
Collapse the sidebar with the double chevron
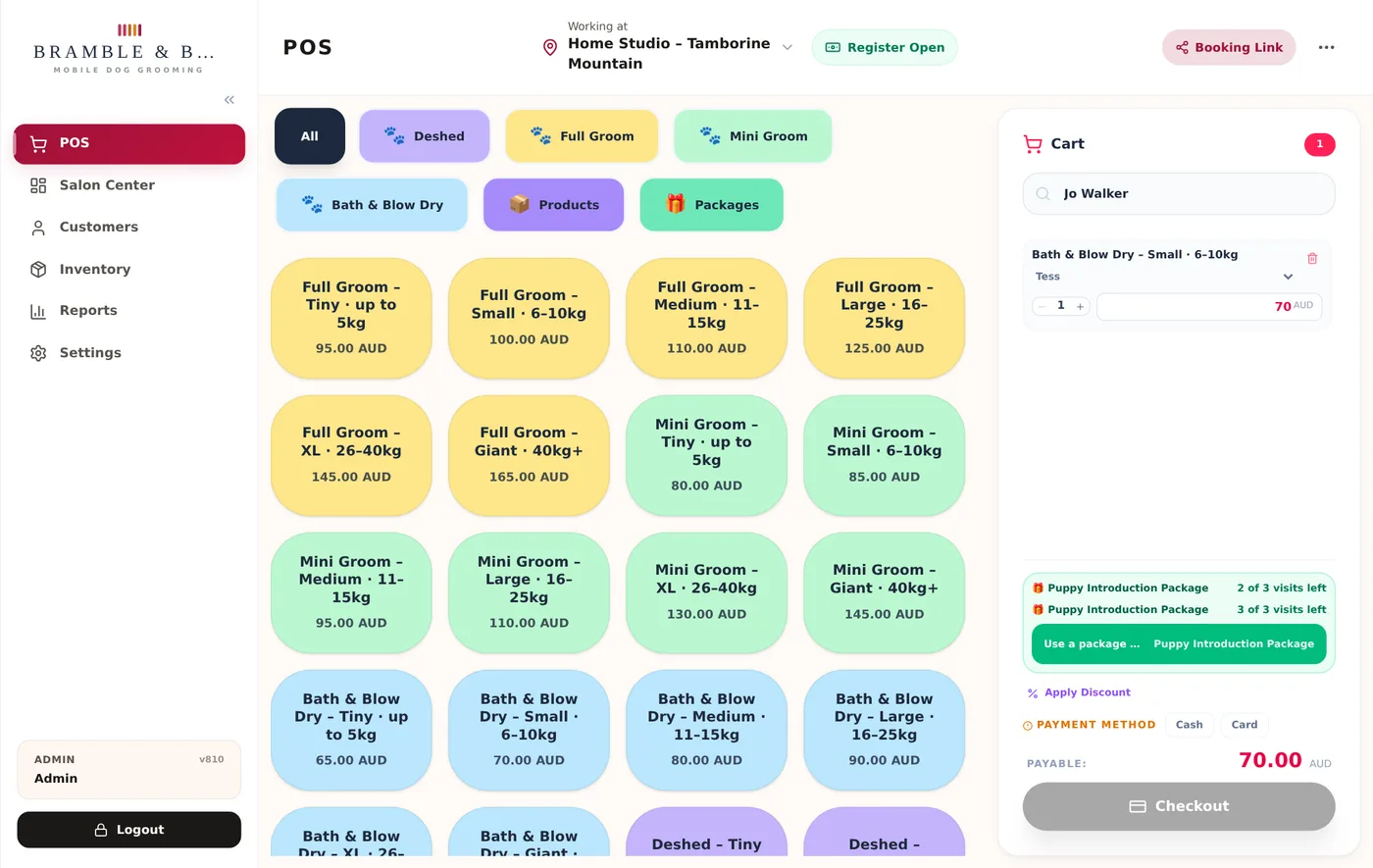[x=229, y=100]
